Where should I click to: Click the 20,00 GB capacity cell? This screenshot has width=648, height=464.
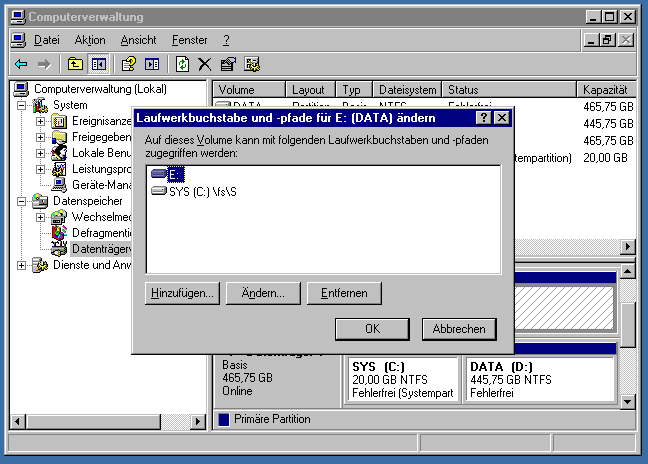coord(605,158)
